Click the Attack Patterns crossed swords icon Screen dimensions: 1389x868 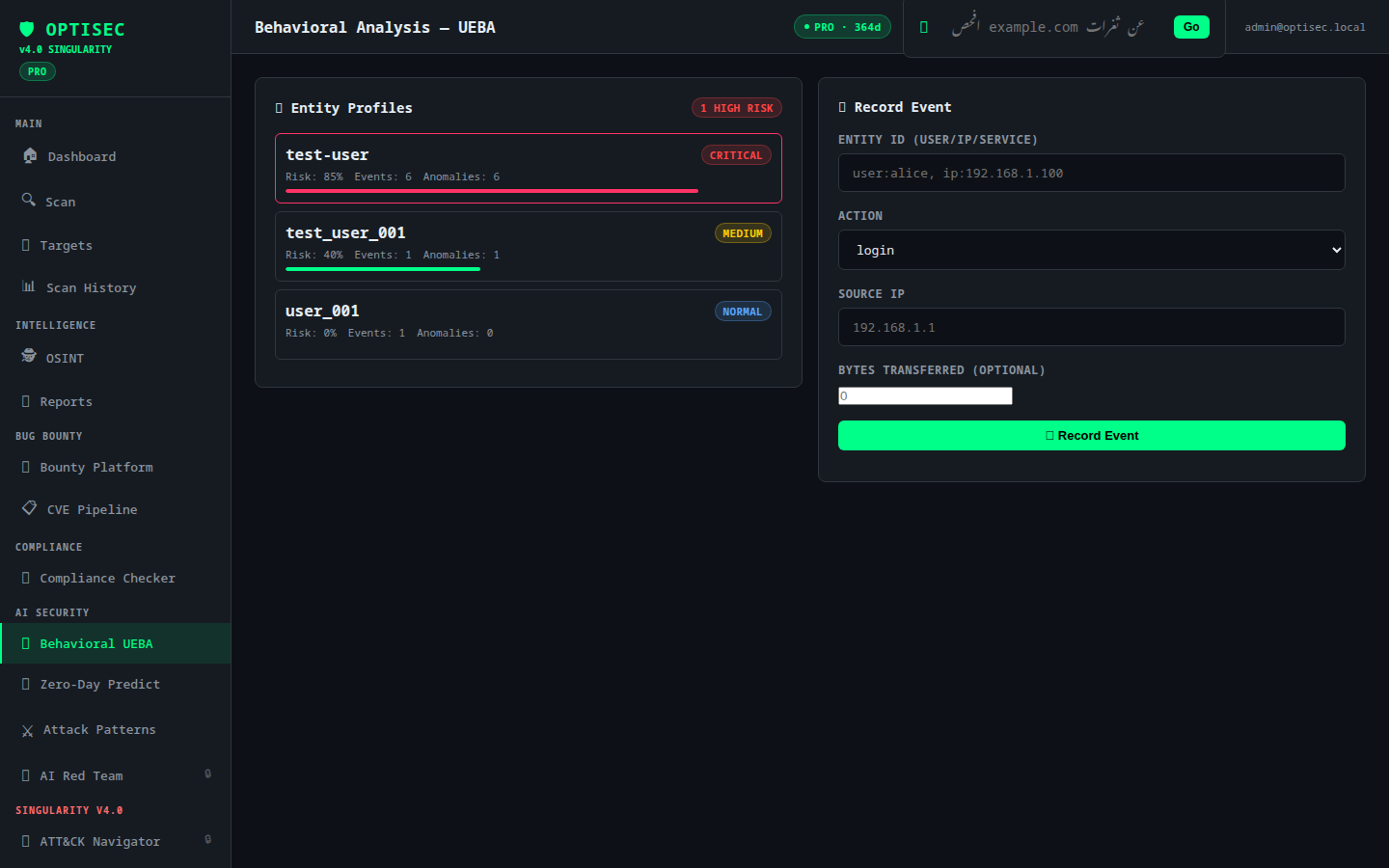pos(27,730)
